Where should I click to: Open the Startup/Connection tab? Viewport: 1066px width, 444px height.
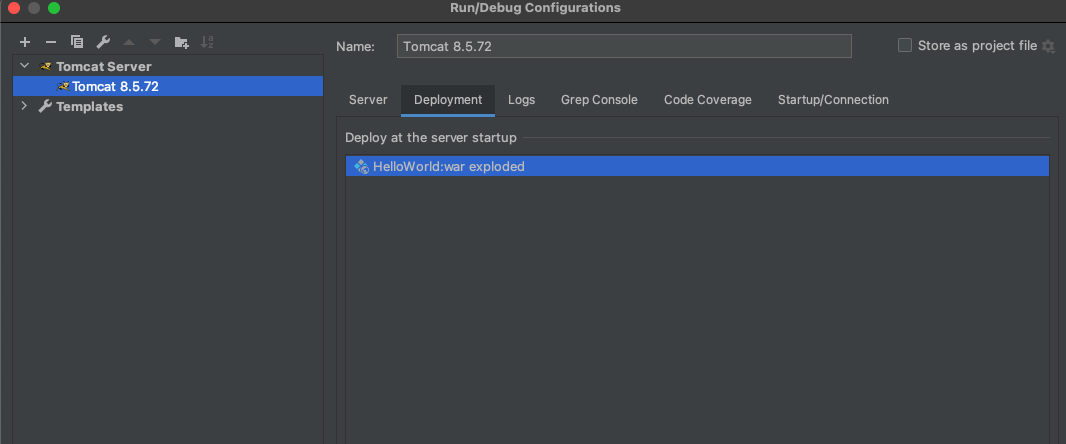833,100
